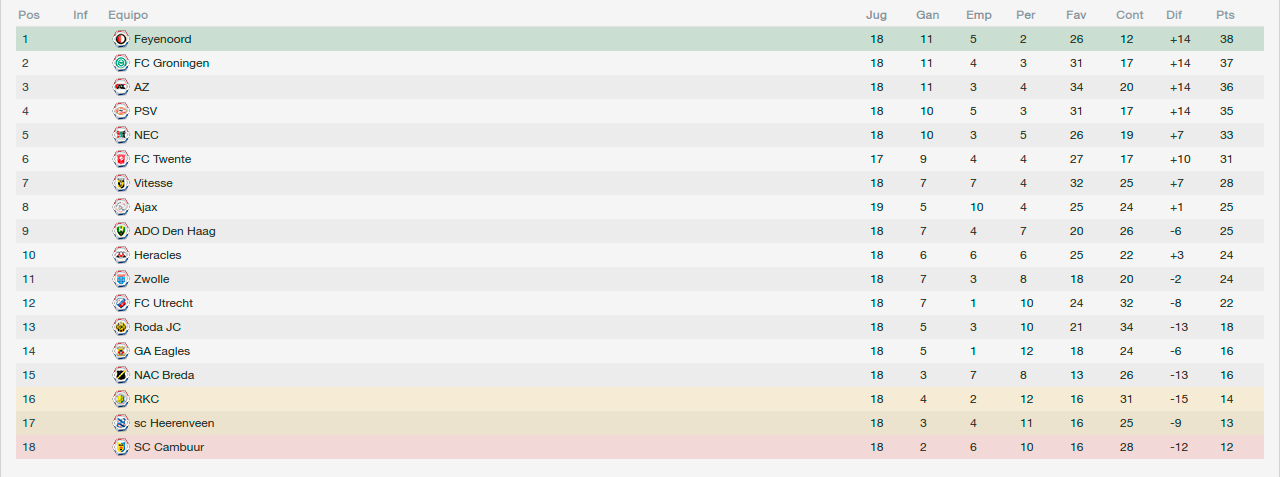Viewport: 1280px width, 477px height.
Task: Sort by Gan wins column header
Action: coord(927,15)
